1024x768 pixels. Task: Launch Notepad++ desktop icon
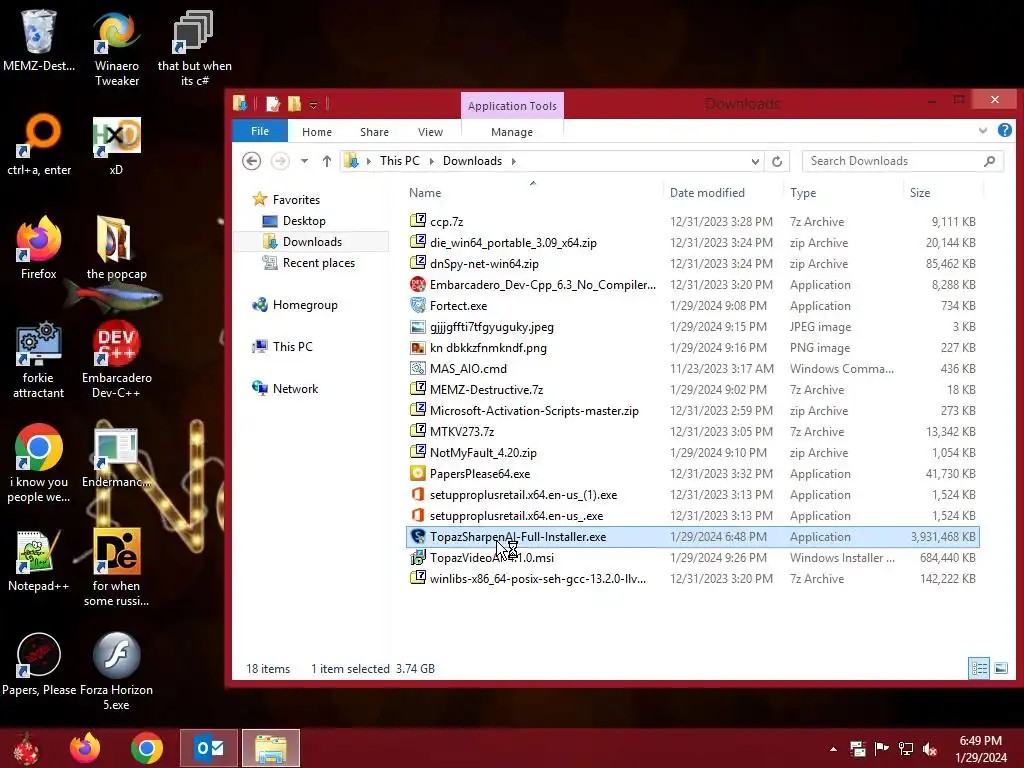point(39,560)
